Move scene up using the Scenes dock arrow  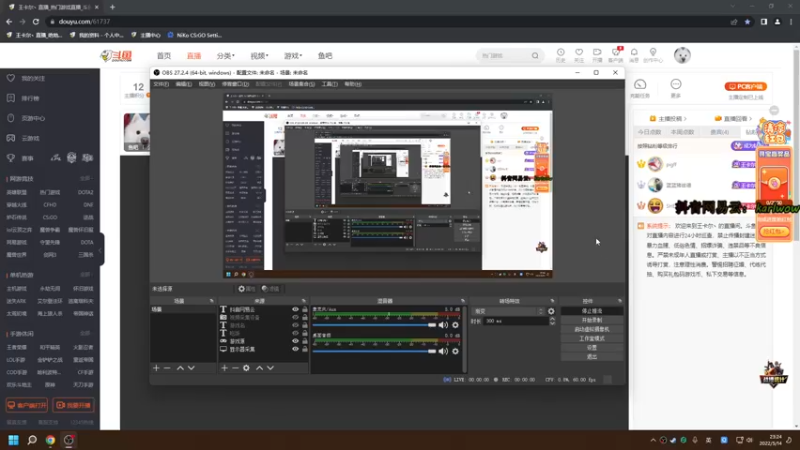180,368
